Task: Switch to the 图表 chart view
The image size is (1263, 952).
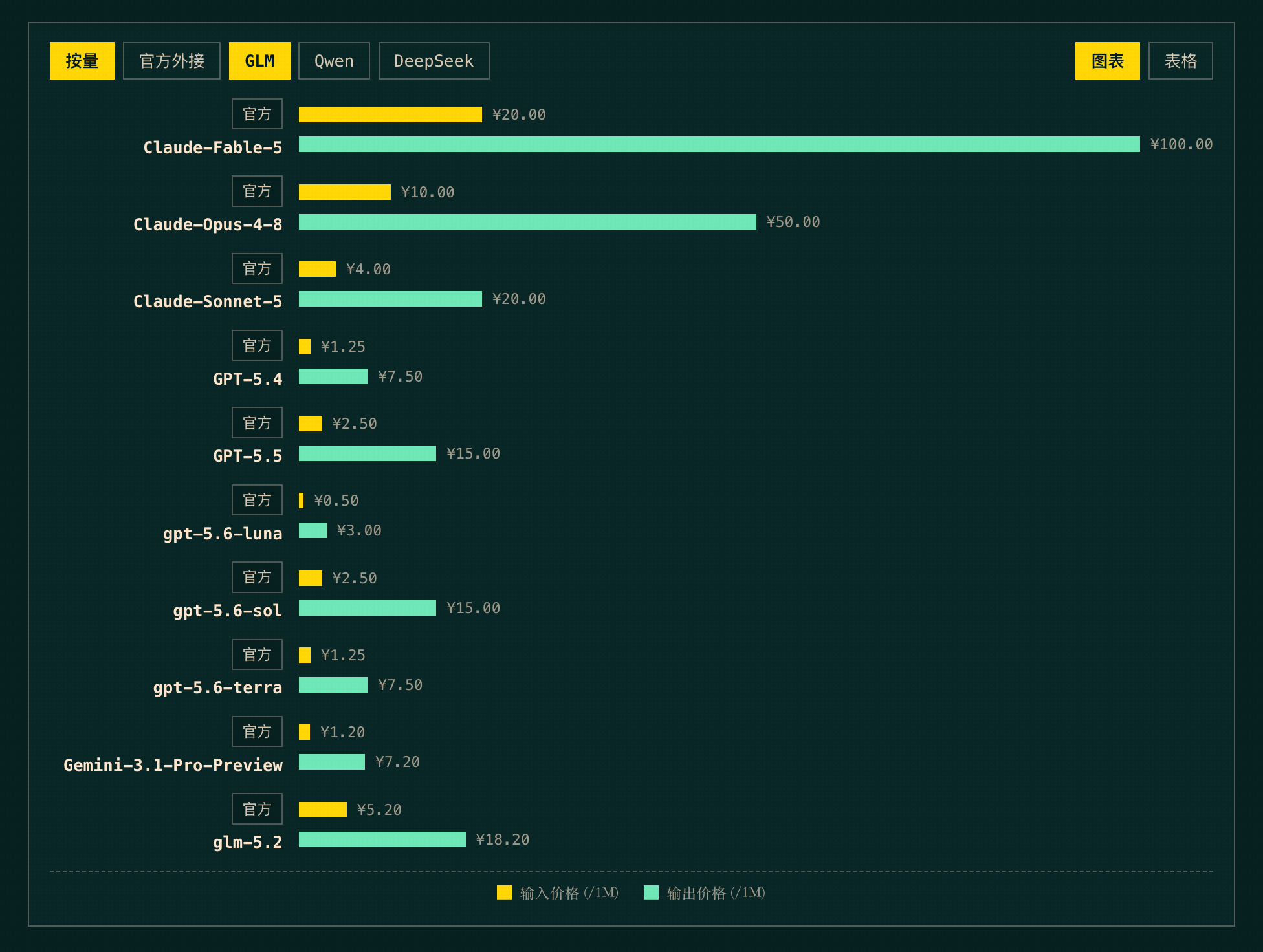Action: (x=1107, y=61)
